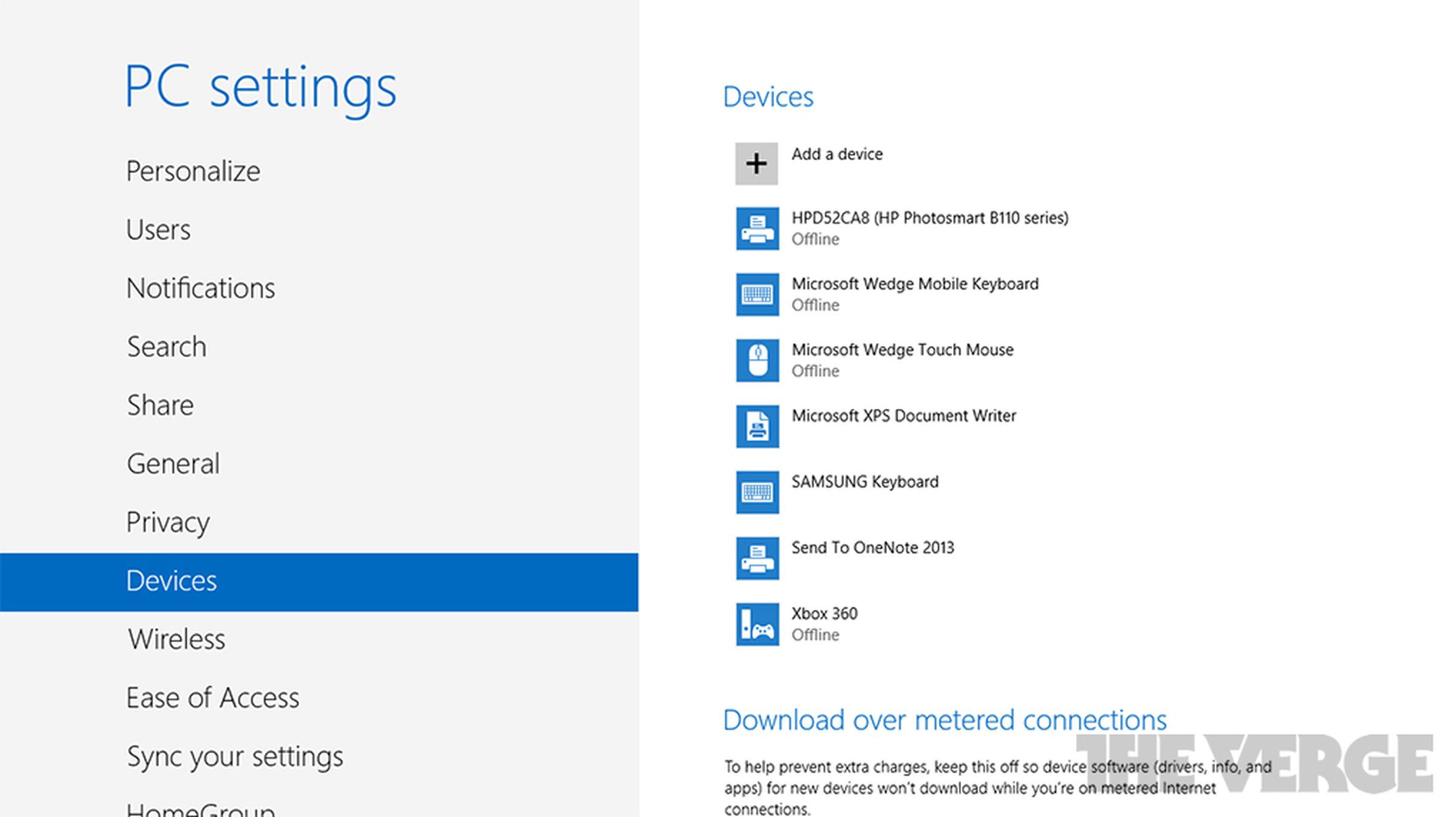The image size is (1456, 817).
Task: Select the Wedge Mobile Keyboard icon
Action: point(757,295)
